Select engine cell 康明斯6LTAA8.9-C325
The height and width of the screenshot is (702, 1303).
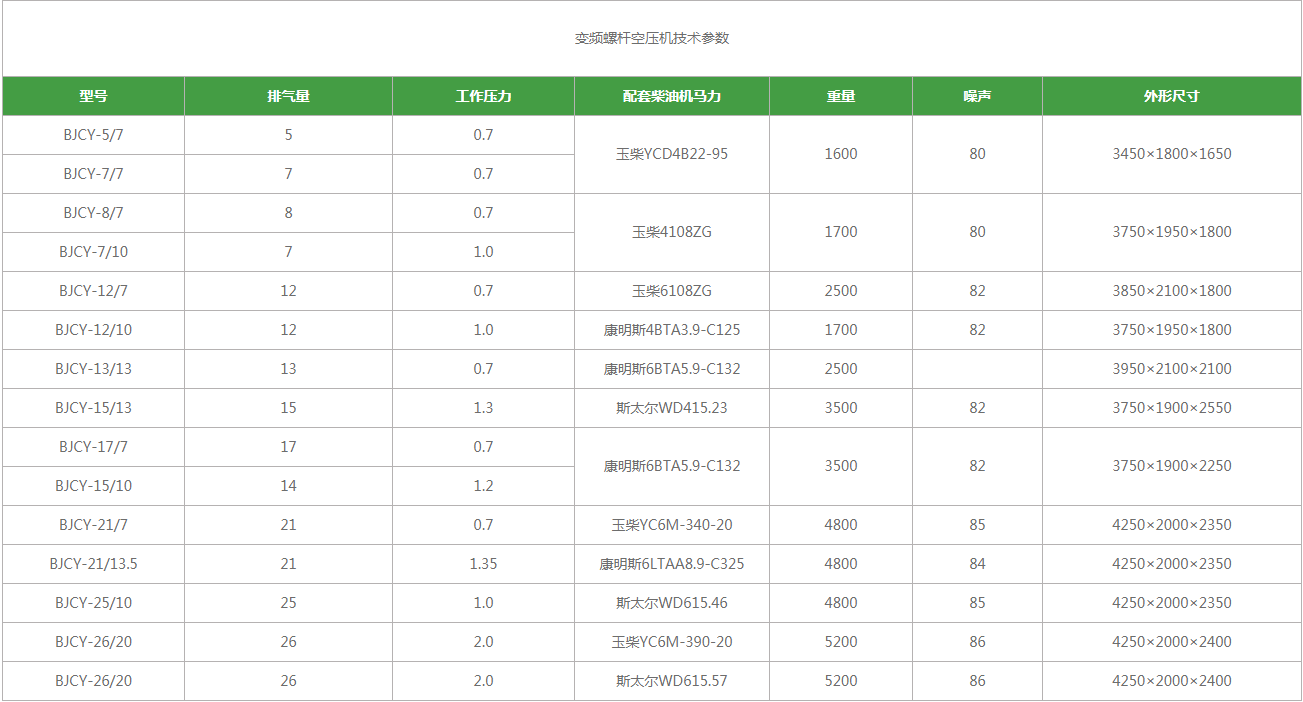[x=672, y=564]
